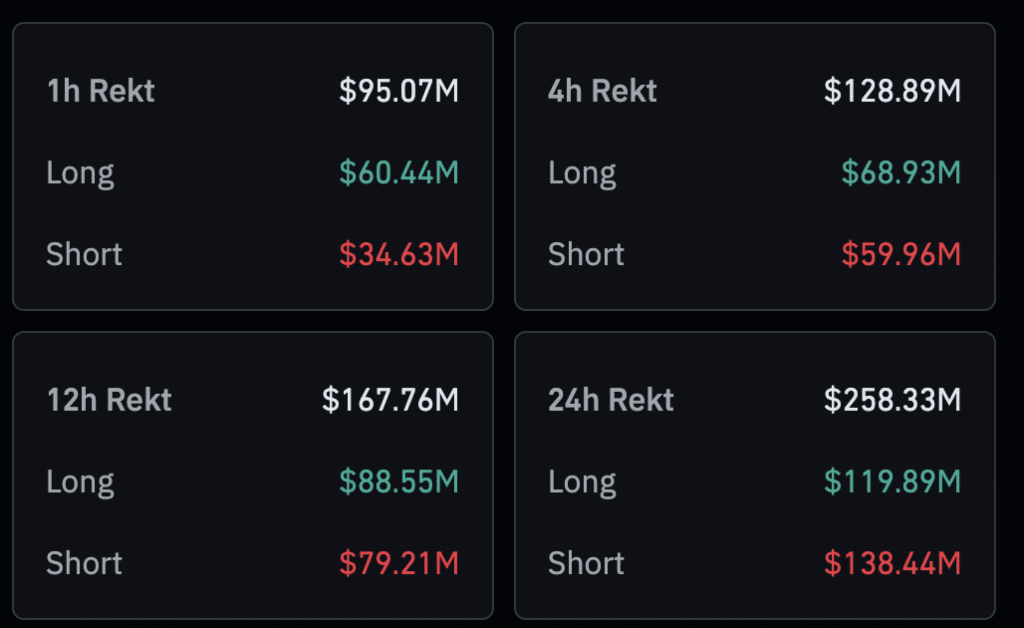Click the 12h long value $88.55M
The height and width of the screenshot is (628, 1024).
pos(399,482)
